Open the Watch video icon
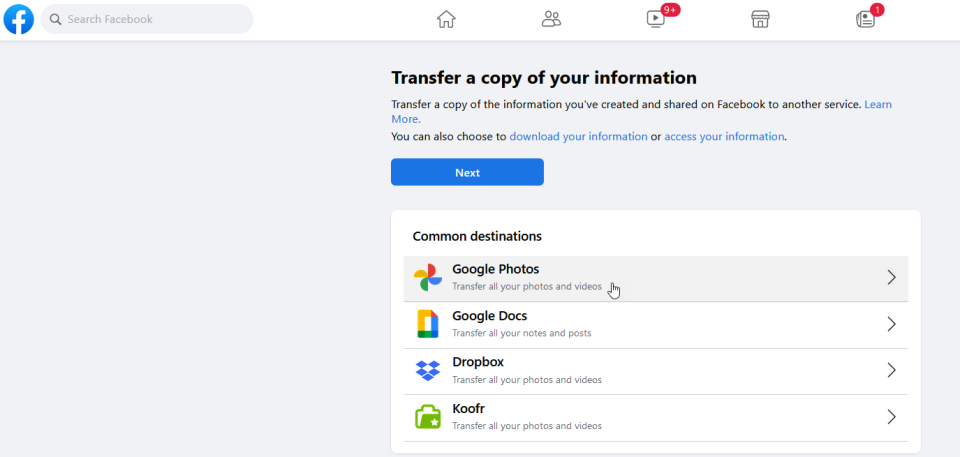The image size is (960, 457). (x=656, y=20)
